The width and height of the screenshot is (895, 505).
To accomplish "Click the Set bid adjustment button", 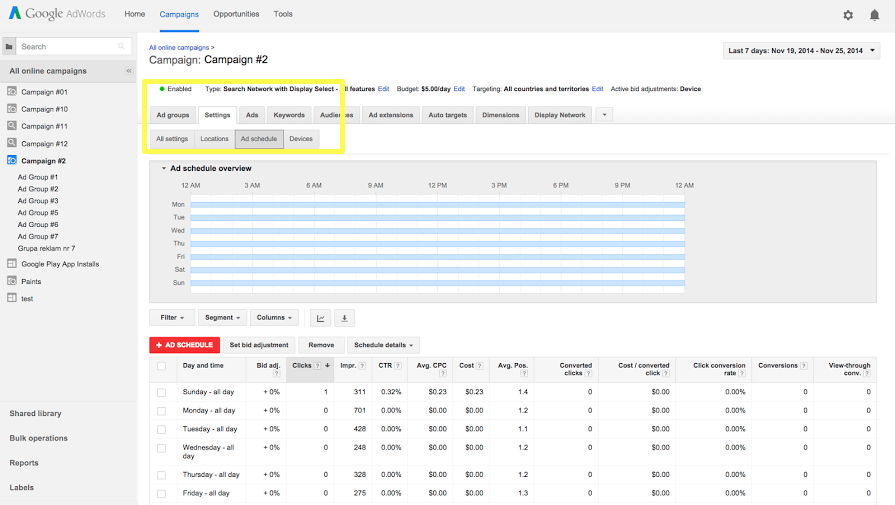I will coord(259,345).
